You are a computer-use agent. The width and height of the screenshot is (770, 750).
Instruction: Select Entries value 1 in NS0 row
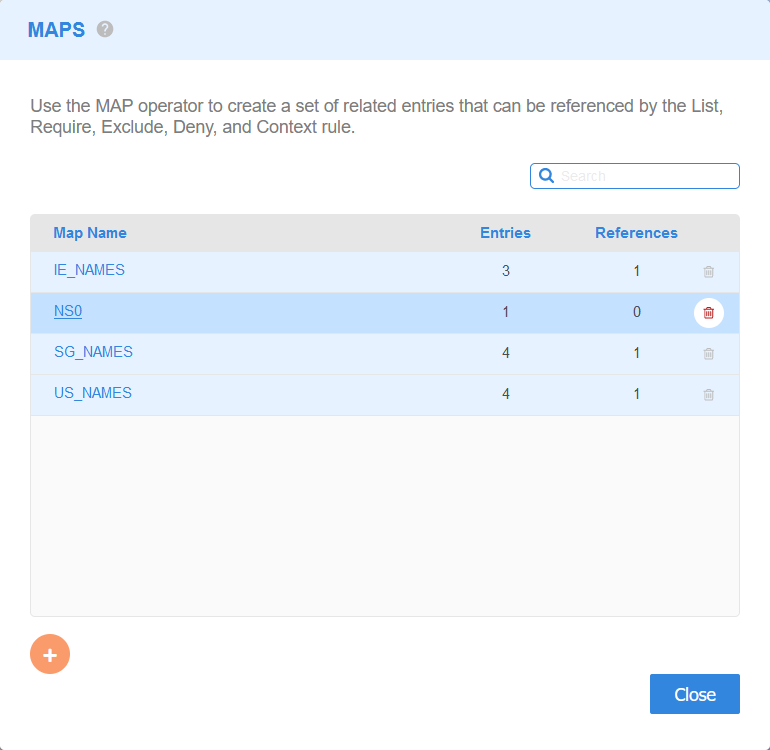click(x=506, y=312)
